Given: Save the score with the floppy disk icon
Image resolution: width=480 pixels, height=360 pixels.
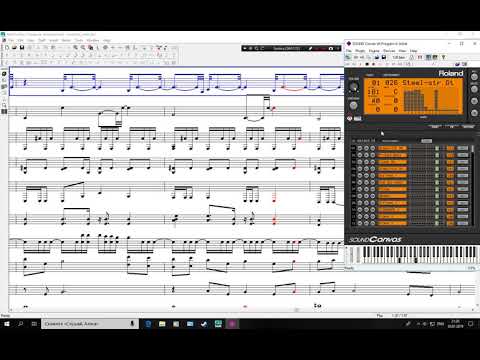Looking at the screenshot, I should click(x=22, y=48).
